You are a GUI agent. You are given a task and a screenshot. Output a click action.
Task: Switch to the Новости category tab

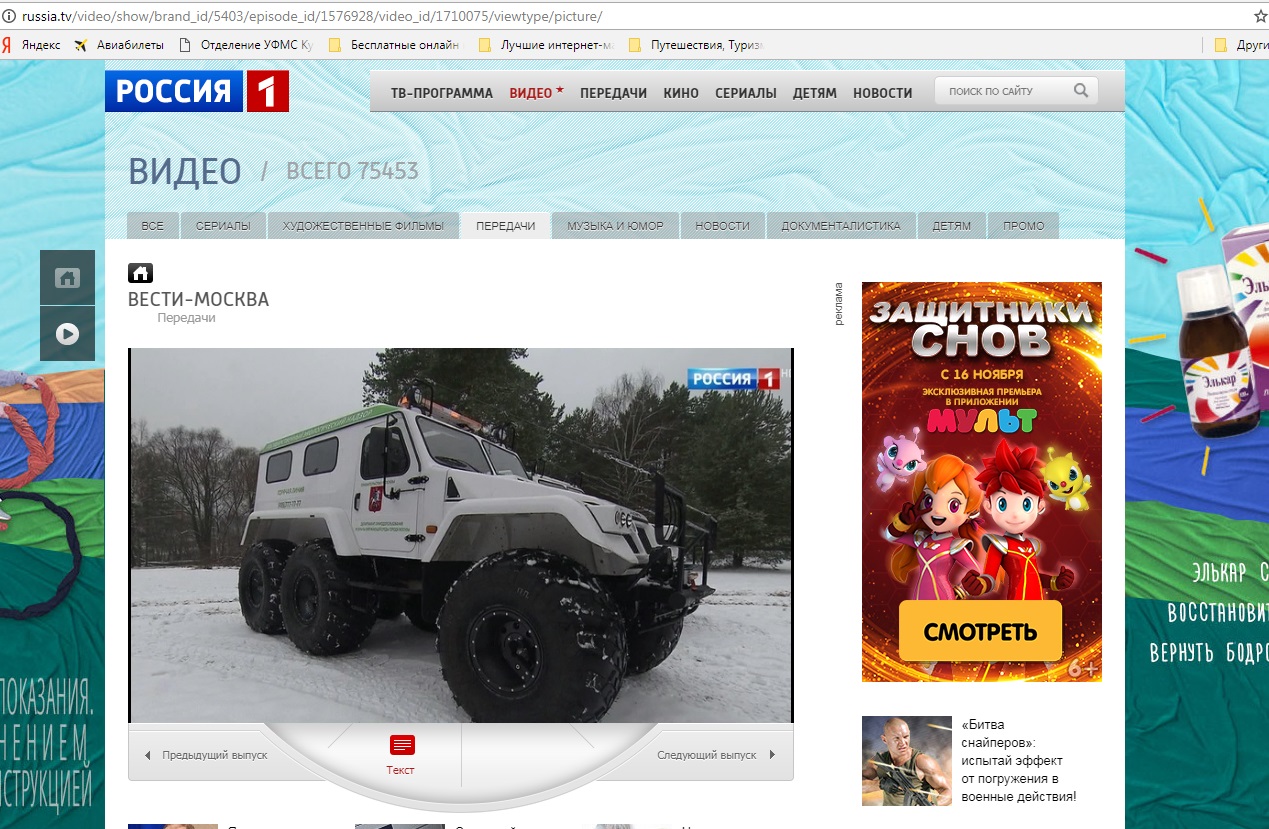coord(722,226)
